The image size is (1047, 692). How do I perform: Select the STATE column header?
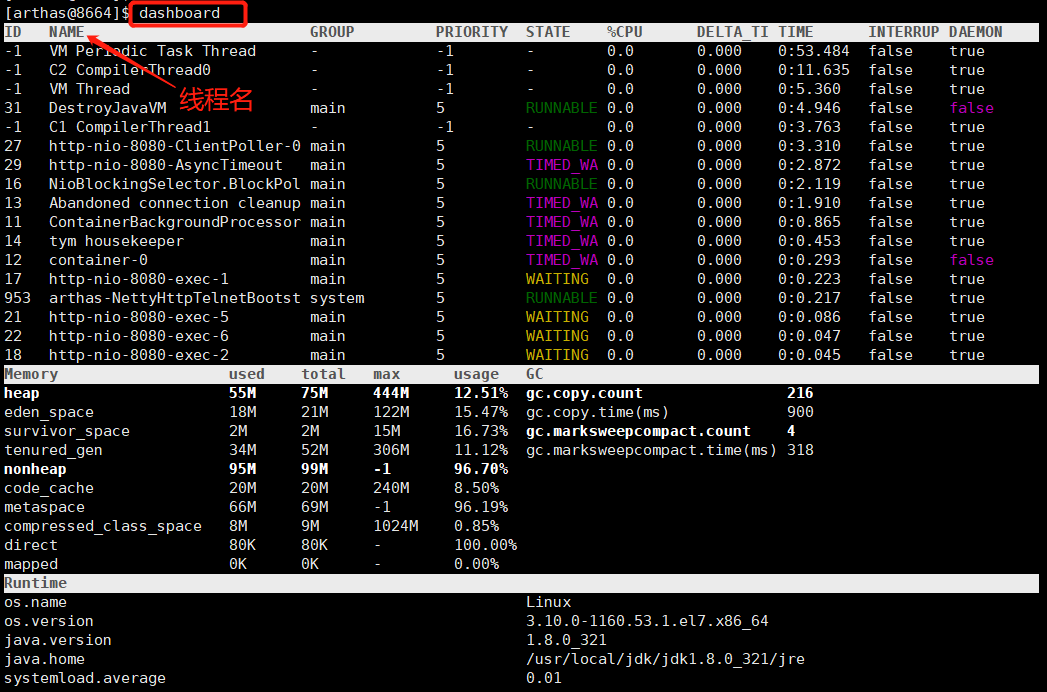548,32
